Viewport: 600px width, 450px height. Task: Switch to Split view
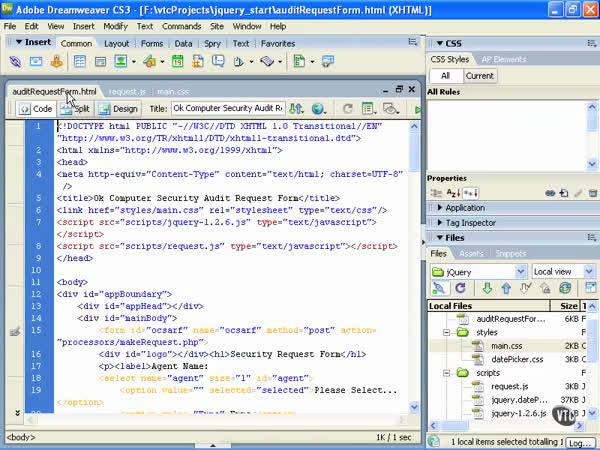75,108
